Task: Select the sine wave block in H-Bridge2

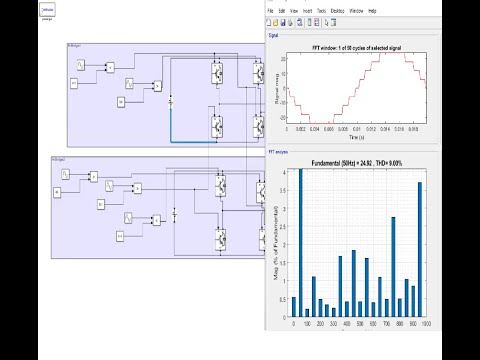Action: pos(65,174)
